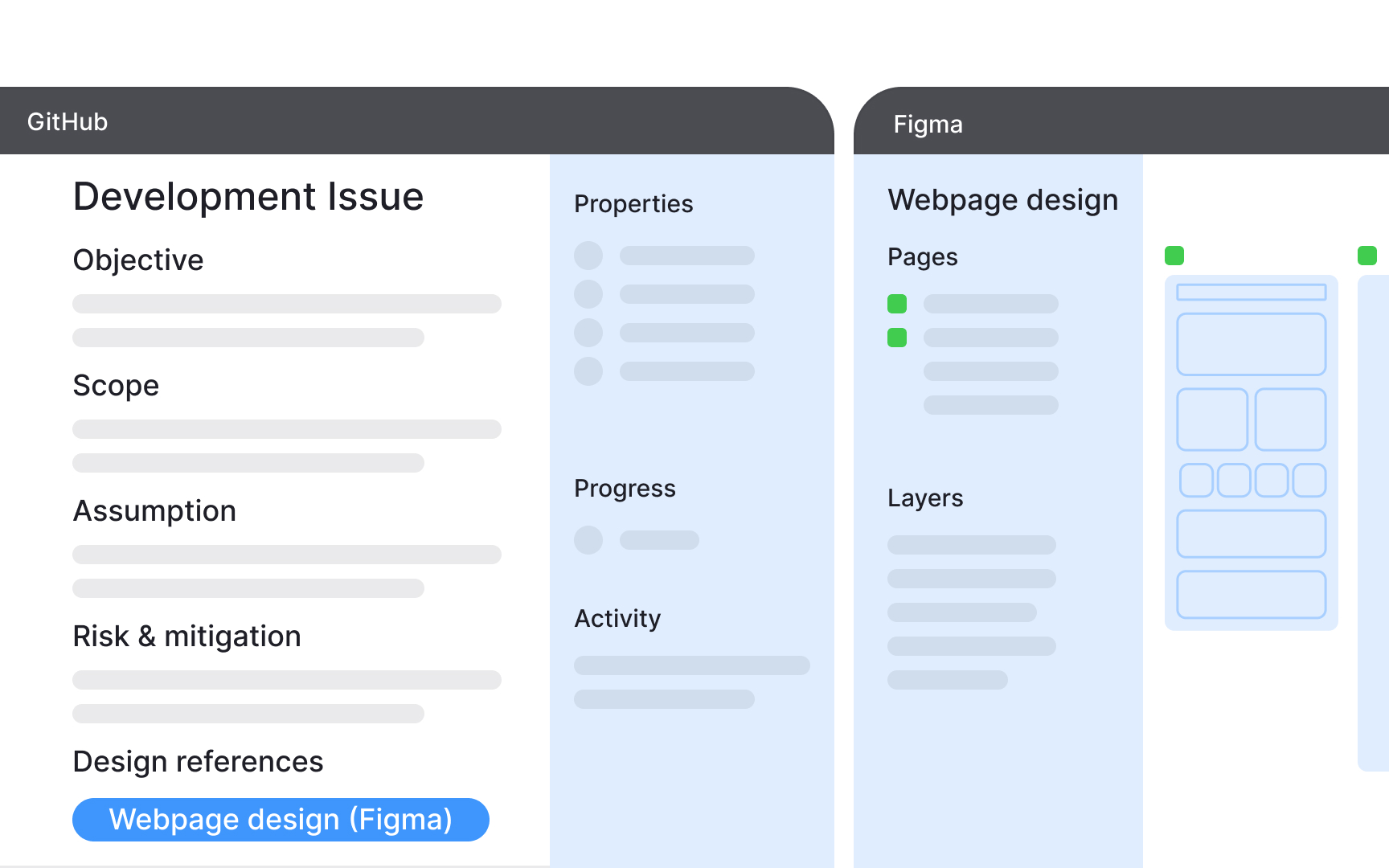Click the progress bar in the Progress section
The image size is (1389, 868).
point(658,540)
